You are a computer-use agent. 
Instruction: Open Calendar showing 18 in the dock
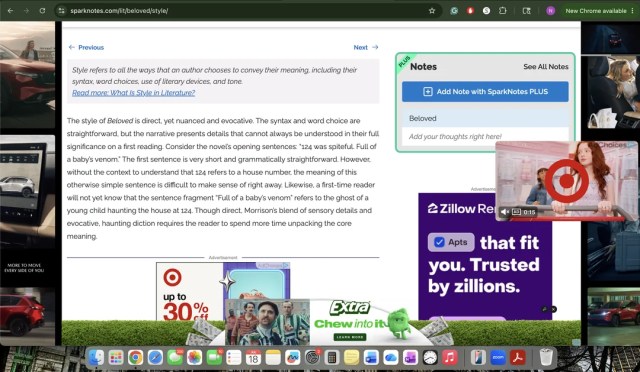253,358
